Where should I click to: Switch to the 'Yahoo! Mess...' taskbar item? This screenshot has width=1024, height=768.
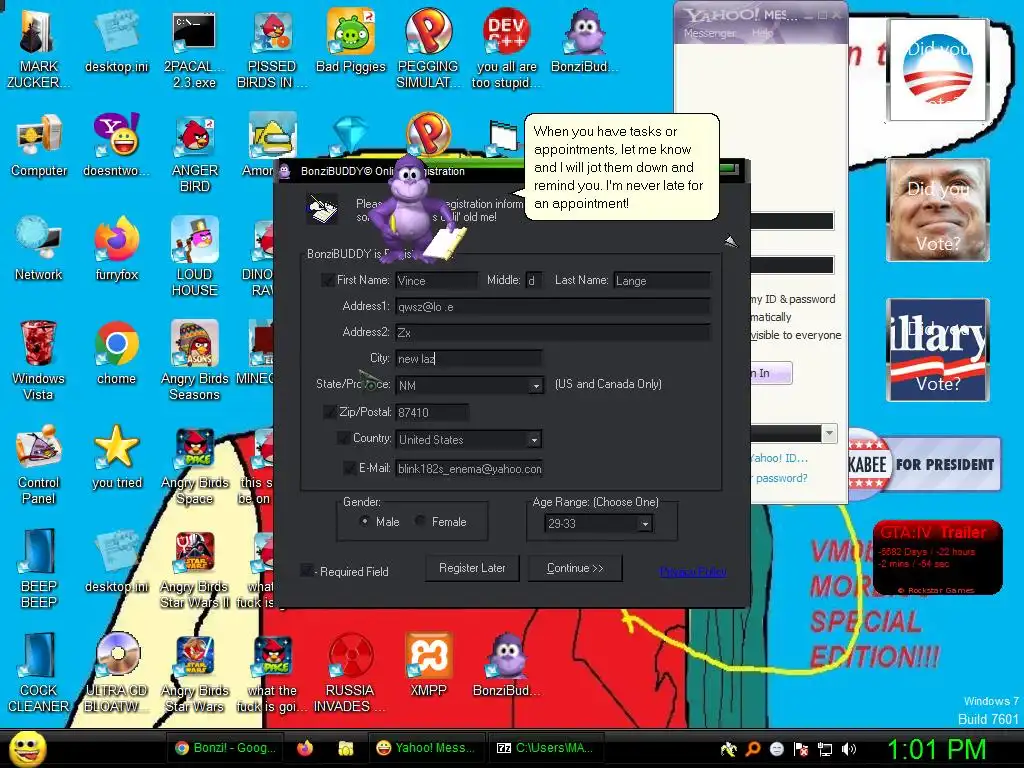426,748
